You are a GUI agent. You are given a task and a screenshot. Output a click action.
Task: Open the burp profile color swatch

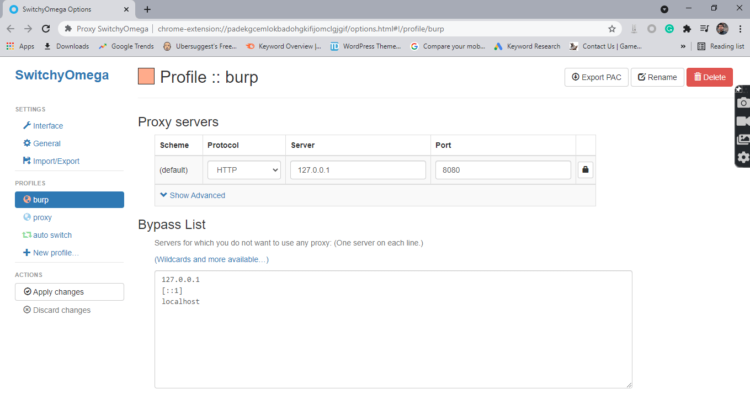(146, 77)
